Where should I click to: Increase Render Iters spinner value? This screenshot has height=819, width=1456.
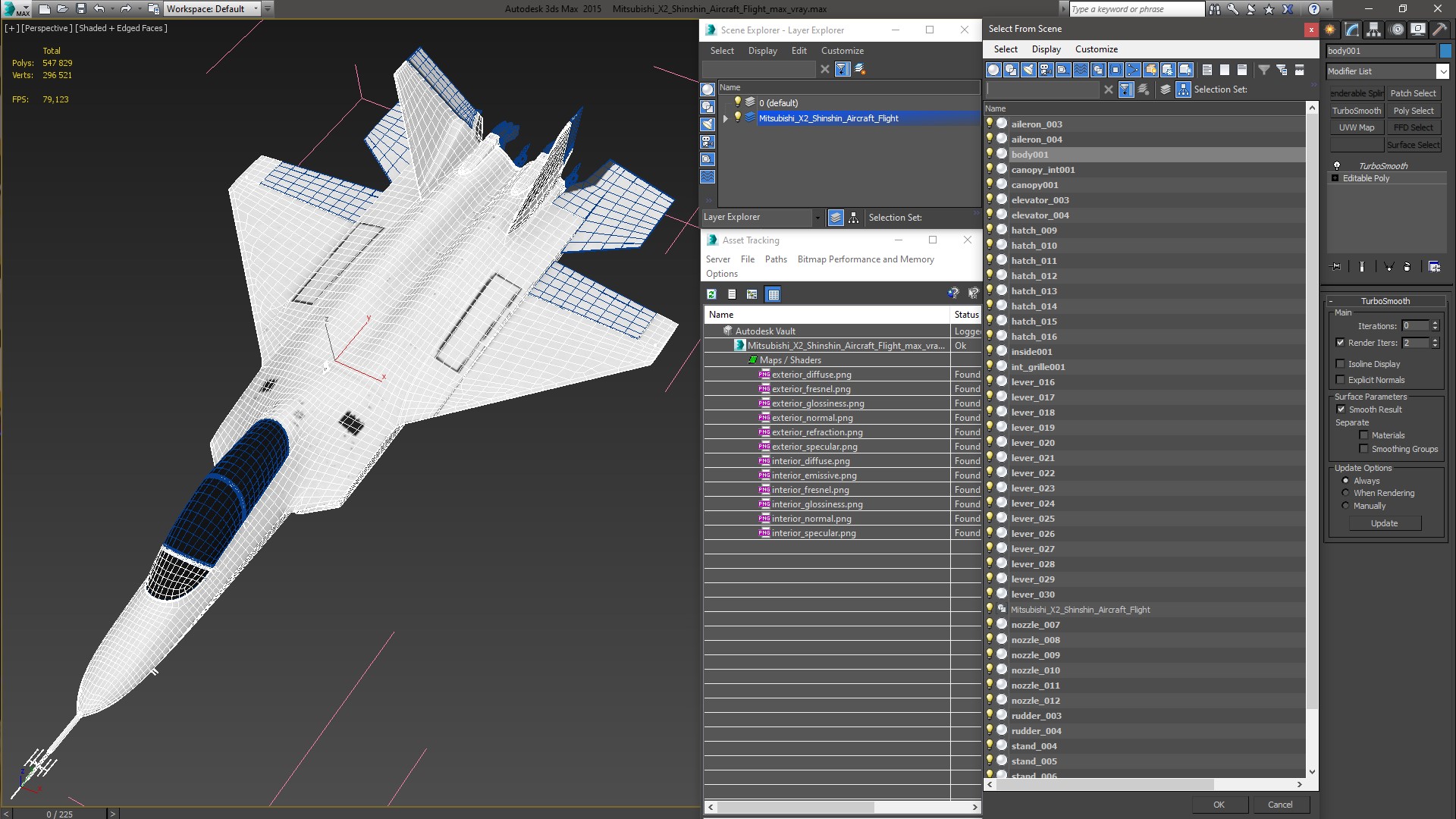pyautogui.click(x=1435, y=340)
